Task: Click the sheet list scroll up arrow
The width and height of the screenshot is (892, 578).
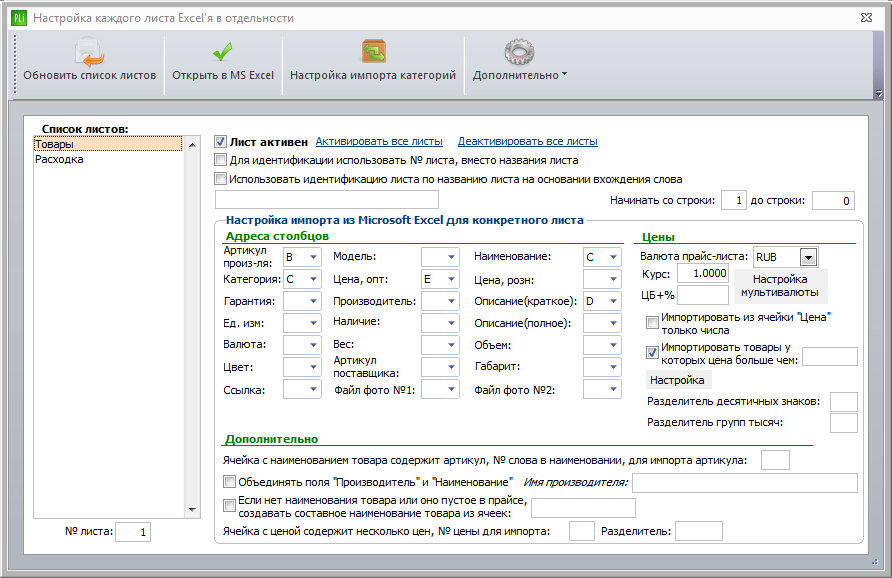Action: (192, 145)
